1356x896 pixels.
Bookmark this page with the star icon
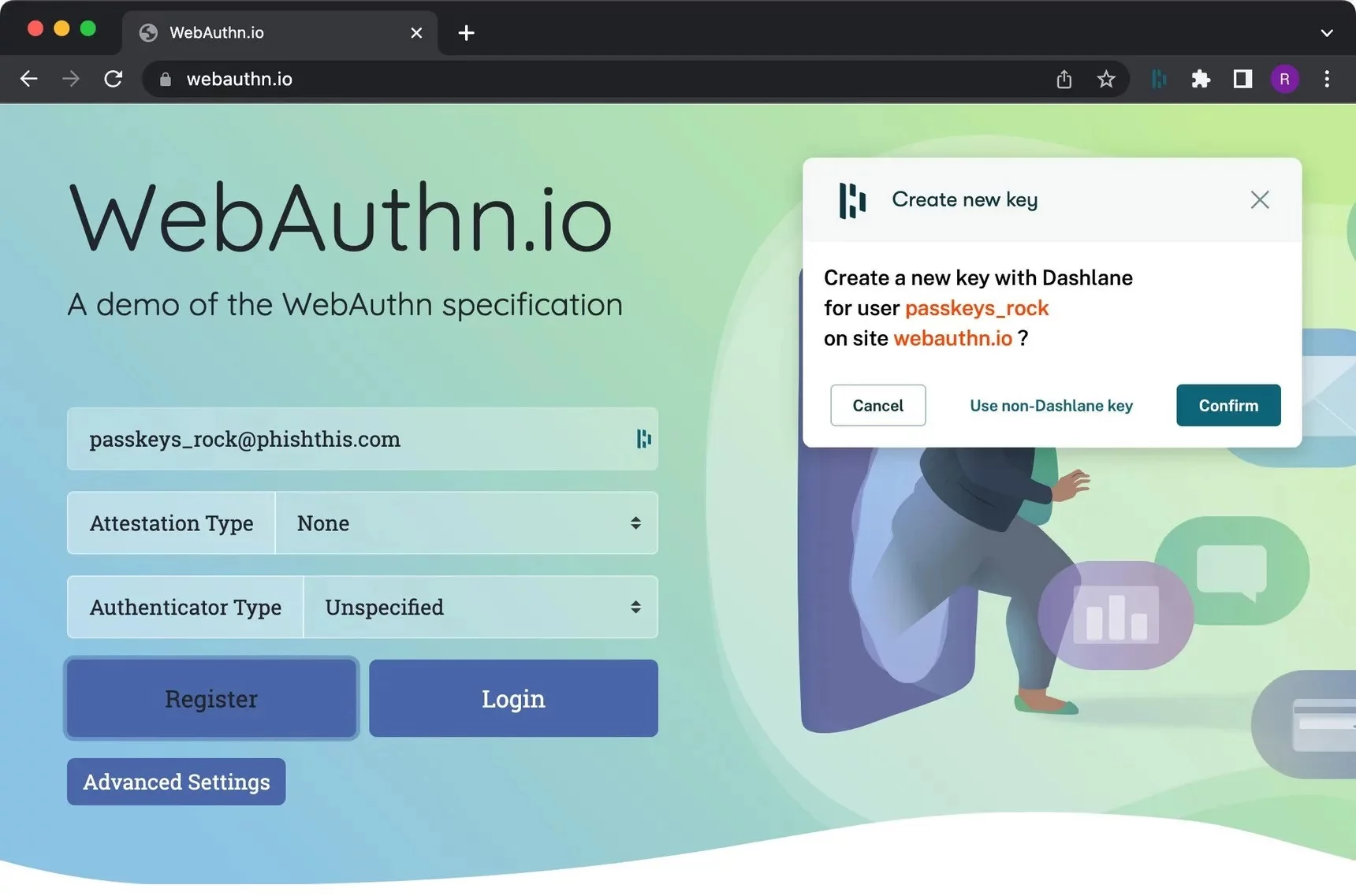coord(1106,79)
